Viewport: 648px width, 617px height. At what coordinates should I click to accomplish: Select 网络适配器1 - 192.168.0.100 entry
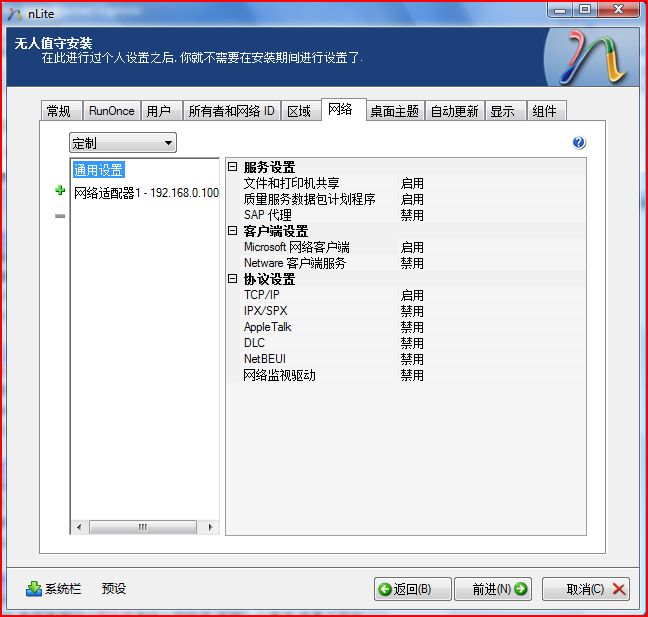coord(146,193)
